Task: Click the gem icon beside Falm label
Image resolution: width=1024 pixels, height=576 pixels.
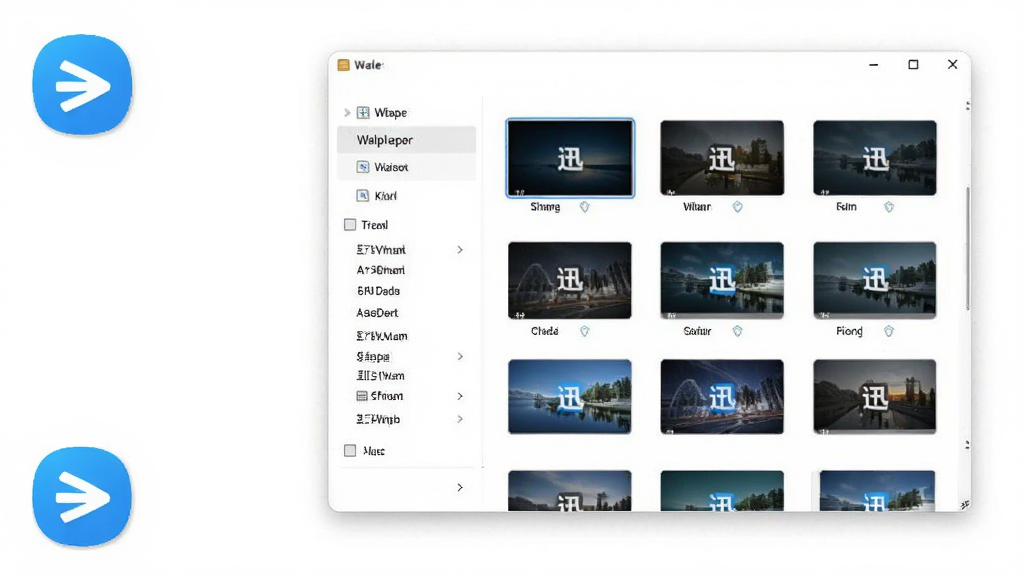Action: 889,207
